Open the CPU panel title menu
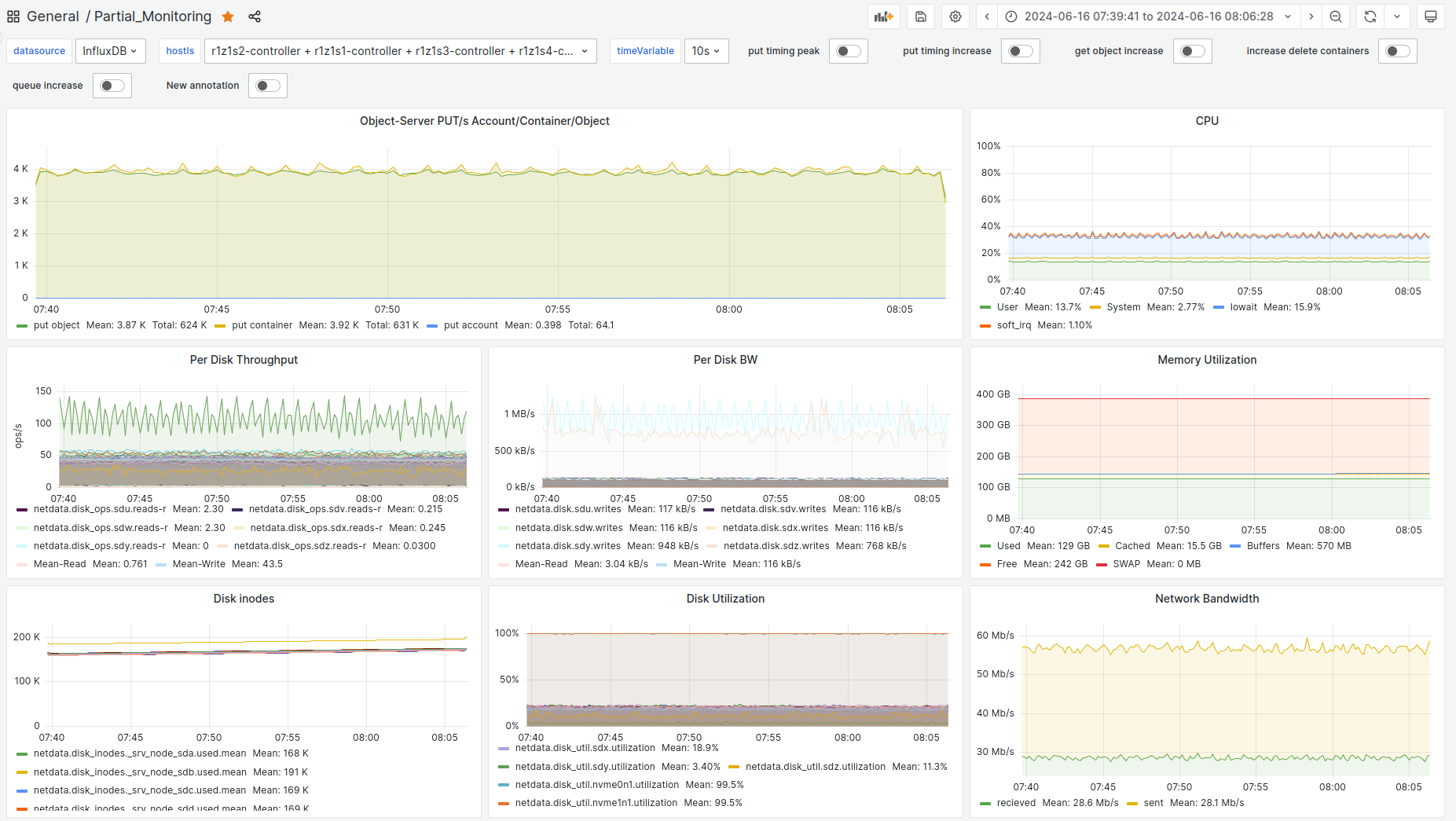 pos(1207,121)
